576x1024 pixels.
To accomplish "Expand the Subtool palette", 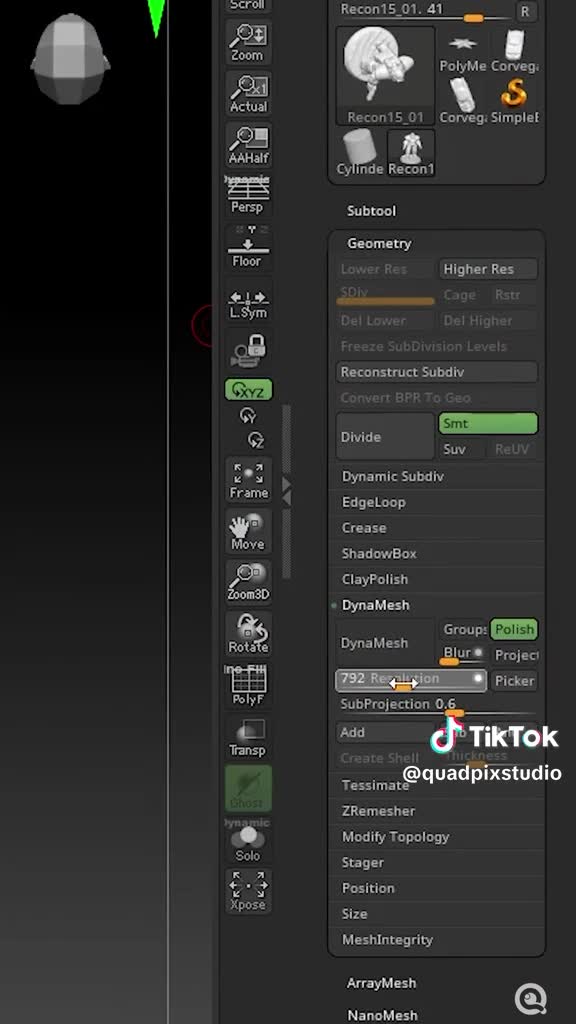I will point(372,211).
